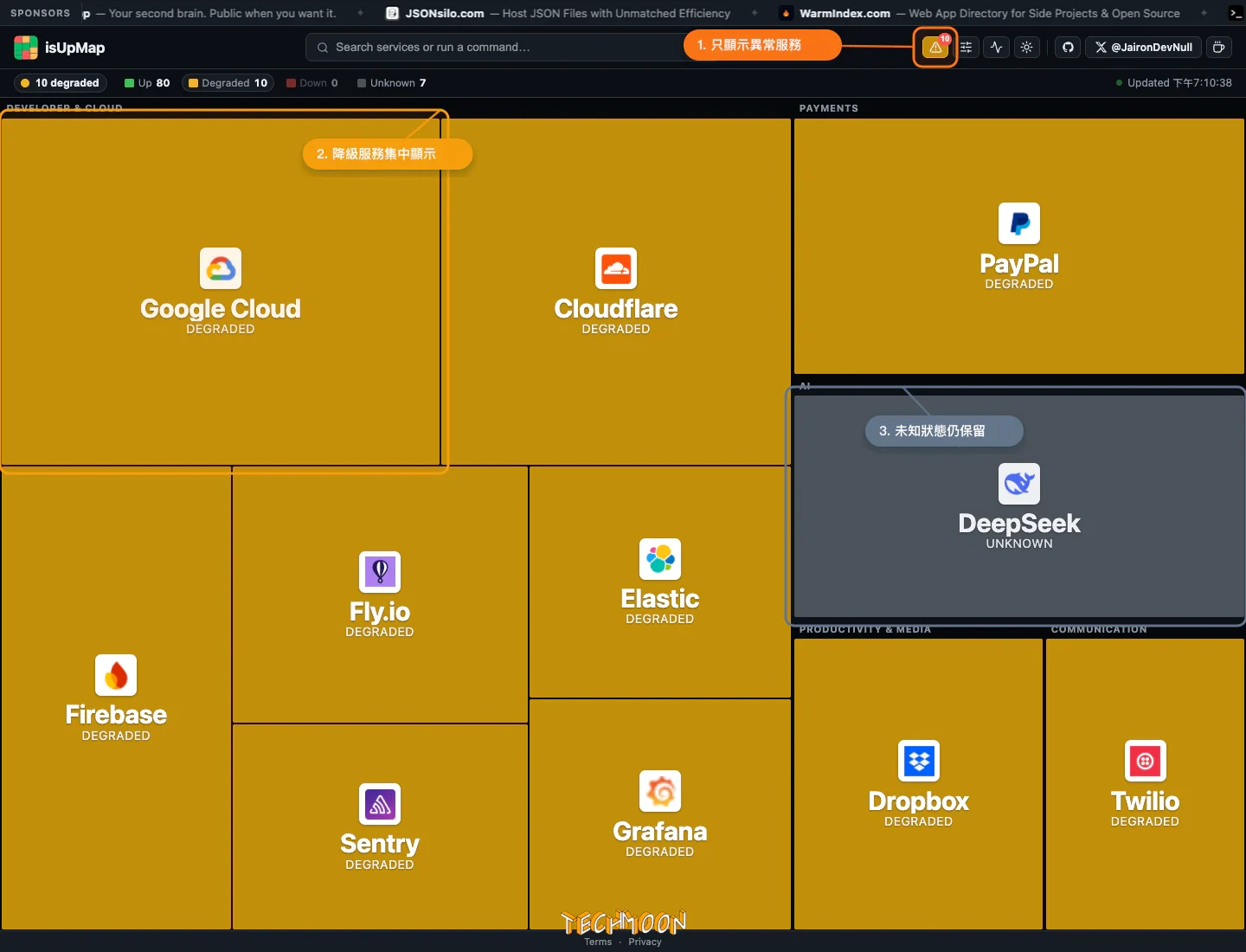
Task: Click the Dropbox name label
Action: [x=919, y=801]
